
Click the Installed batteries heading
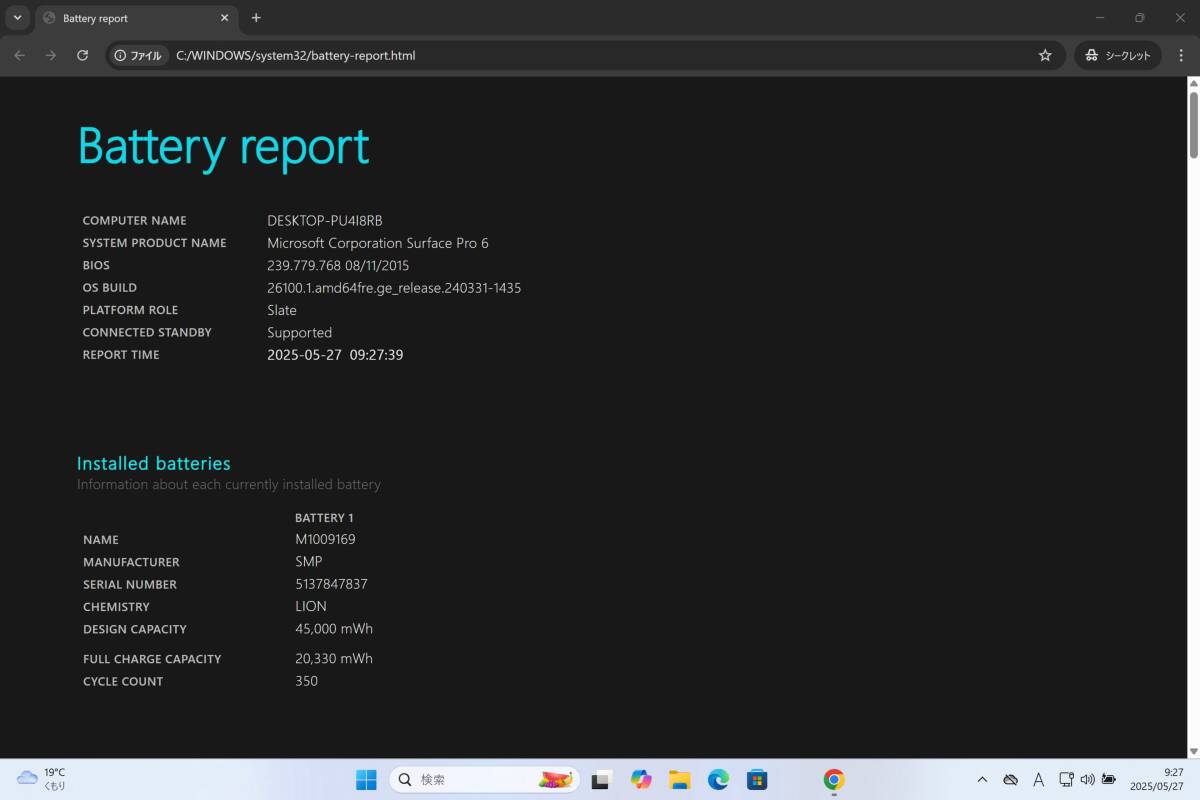click(x=154, y=463)
